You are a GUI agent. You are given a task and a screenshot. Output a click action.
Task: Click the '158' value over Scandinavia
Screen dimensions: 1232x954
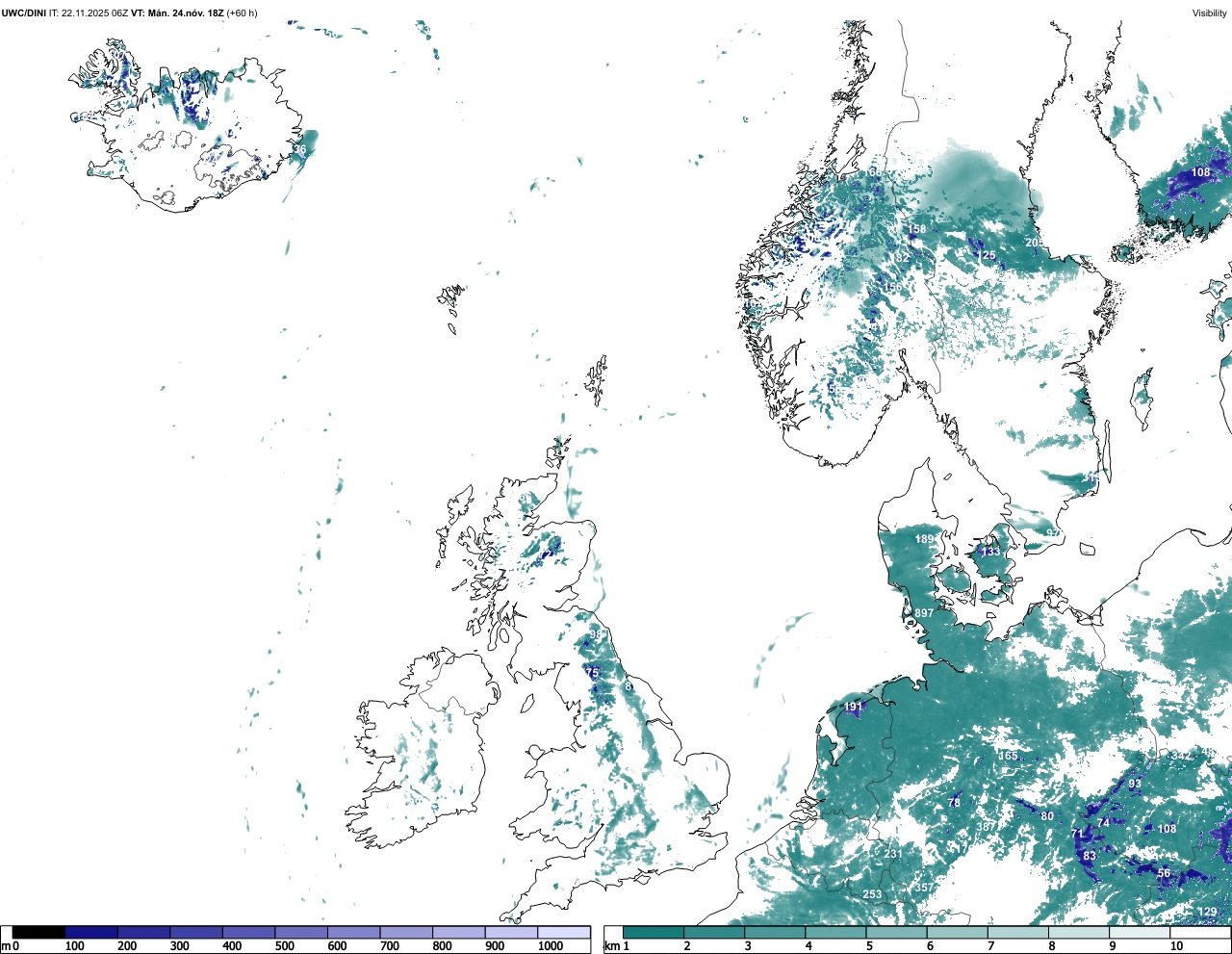pyautogui.click(x=917, y=229)
